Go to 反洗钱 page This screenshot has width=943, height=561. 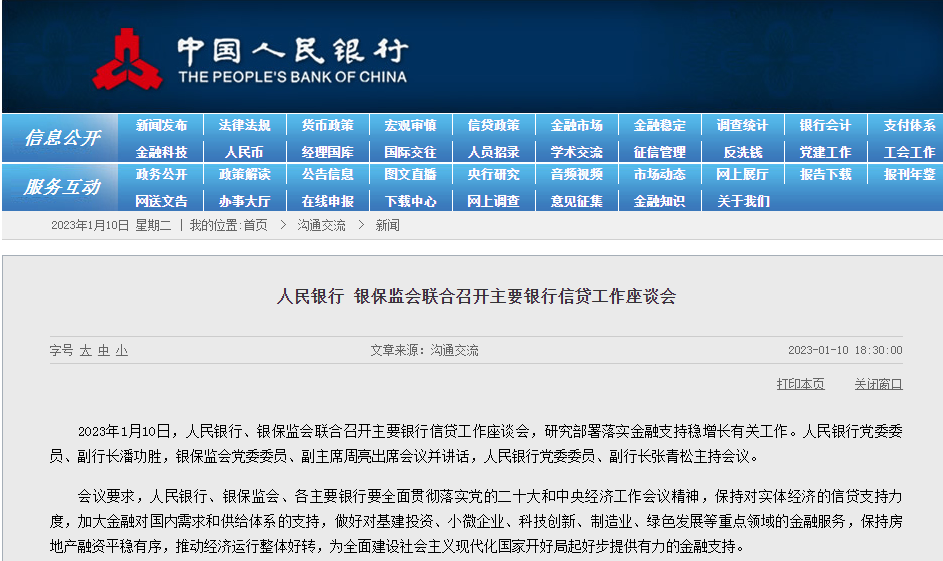click(x=742, y=152)
